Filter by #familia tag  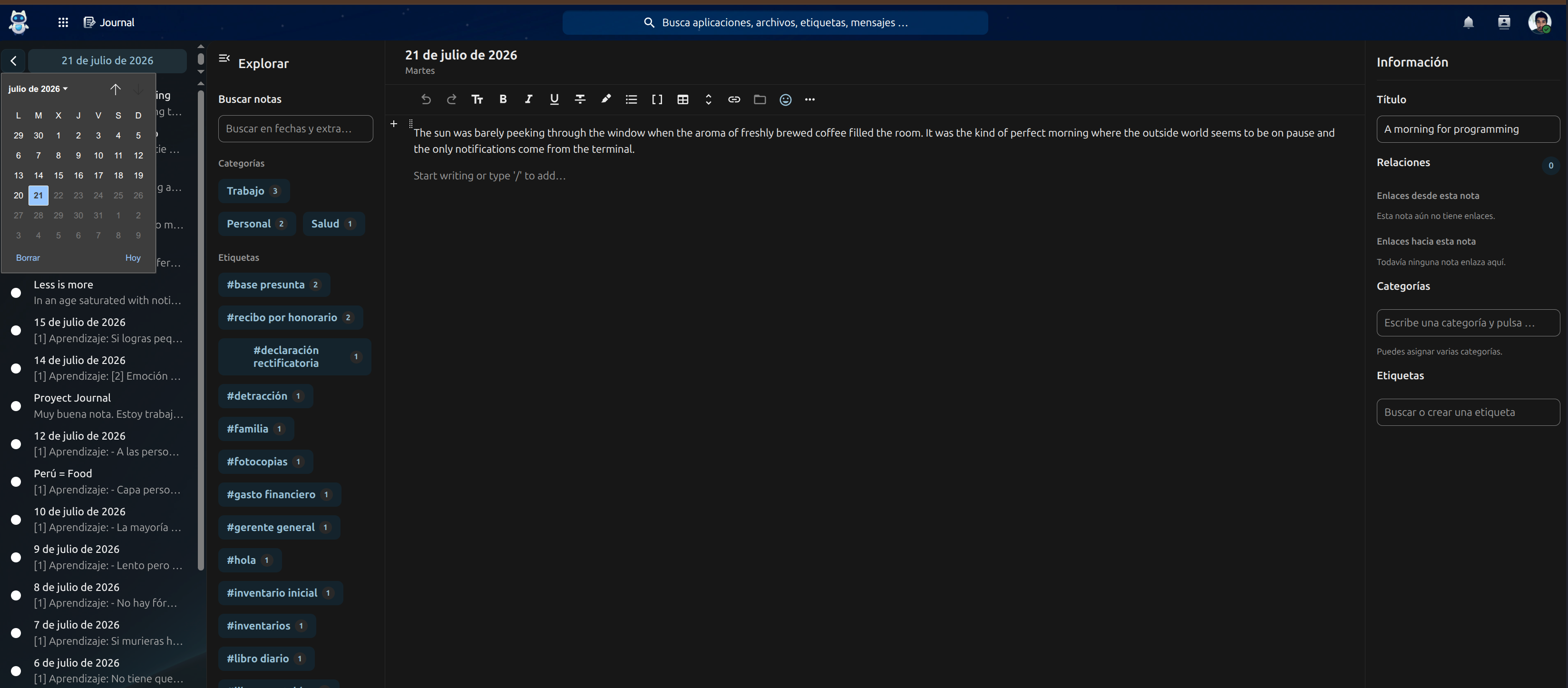pyautogui.click(x=256, y=429)
